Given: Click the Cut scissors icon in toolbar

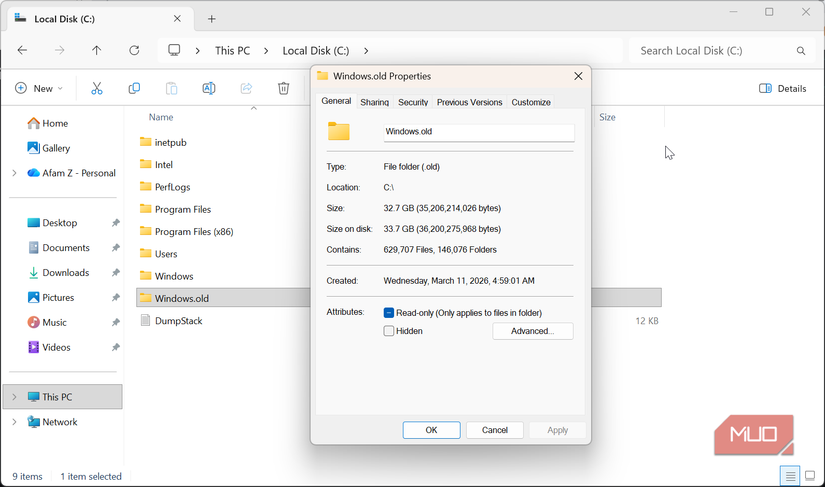Looking at the screenshot, I should coord(97,88).
